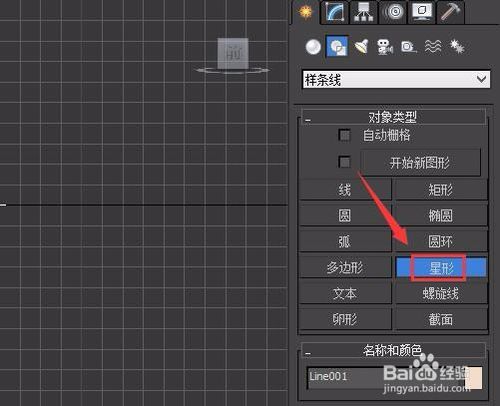Choose the 卵形 shape button

pos(345,319)
